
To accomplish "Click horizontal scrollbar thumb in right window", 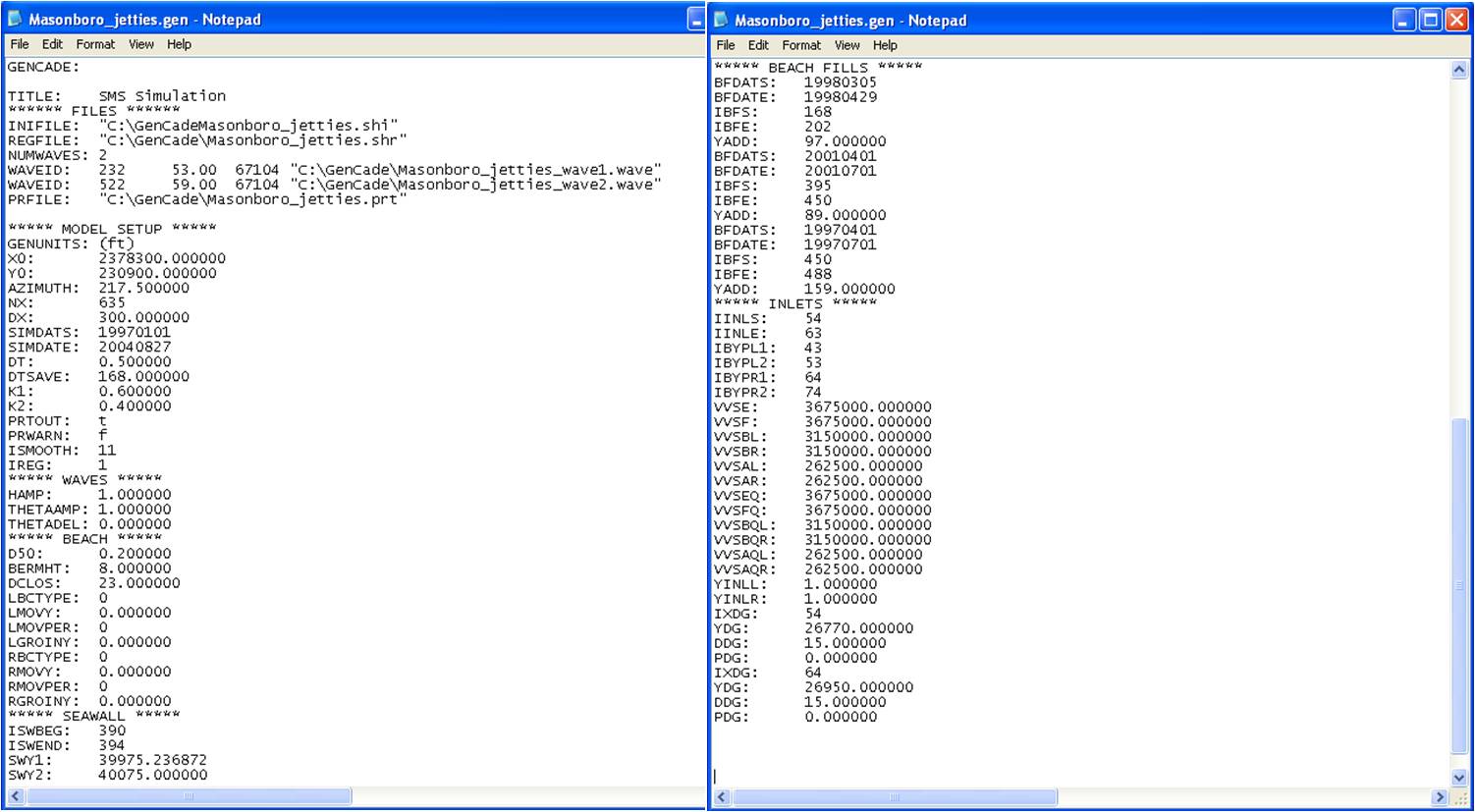I will [x=895, y=797].
